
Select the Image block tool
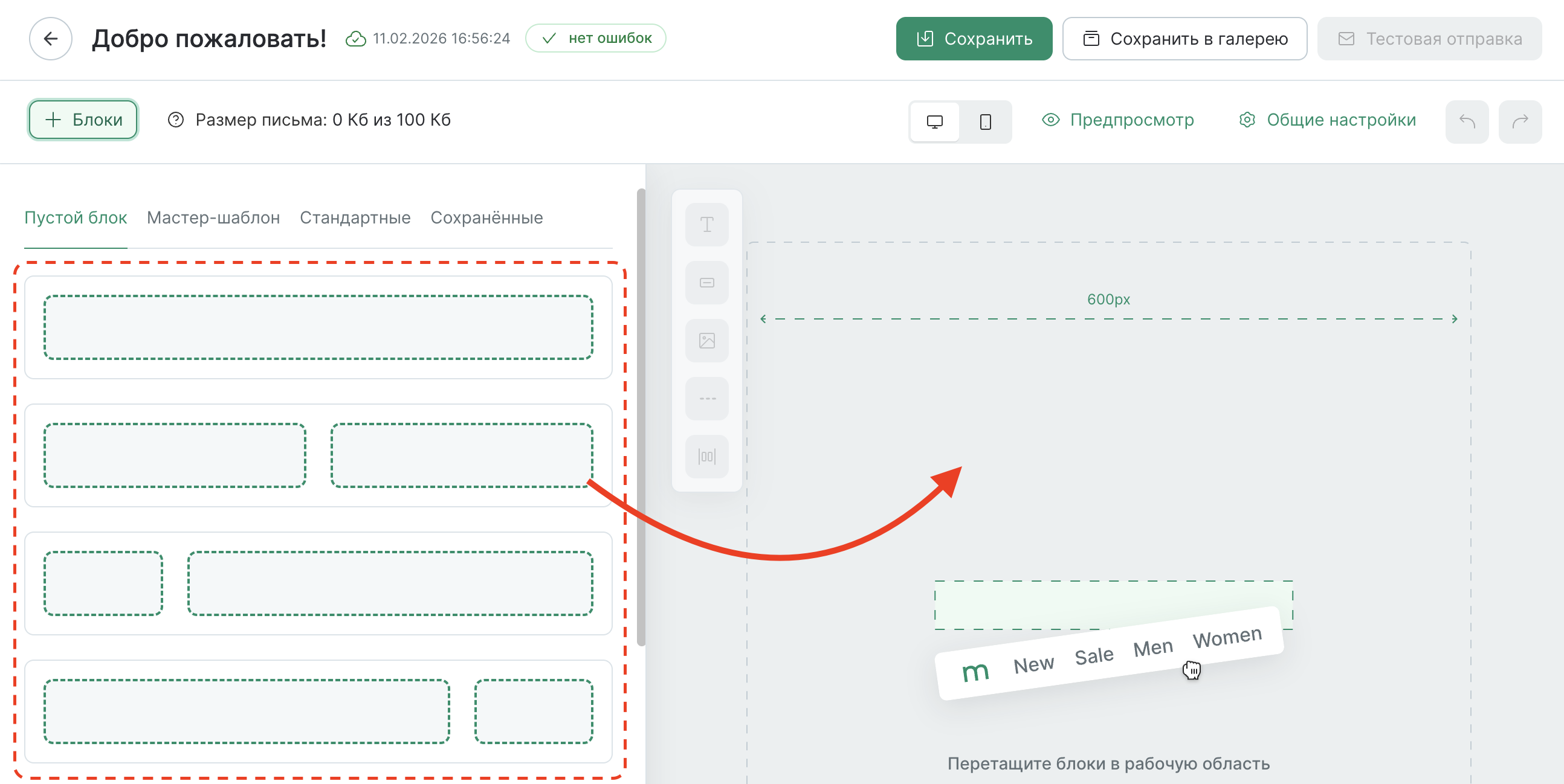click(x=706, y=341)
